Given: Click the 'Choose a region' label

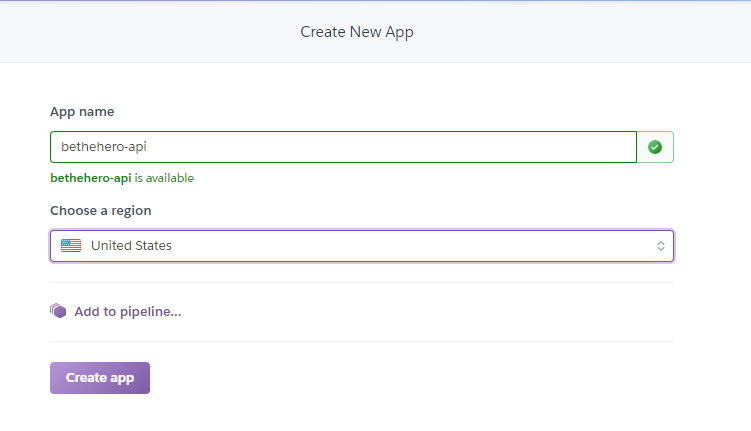Looking at the screenshot, I should [x=101, y=211].
